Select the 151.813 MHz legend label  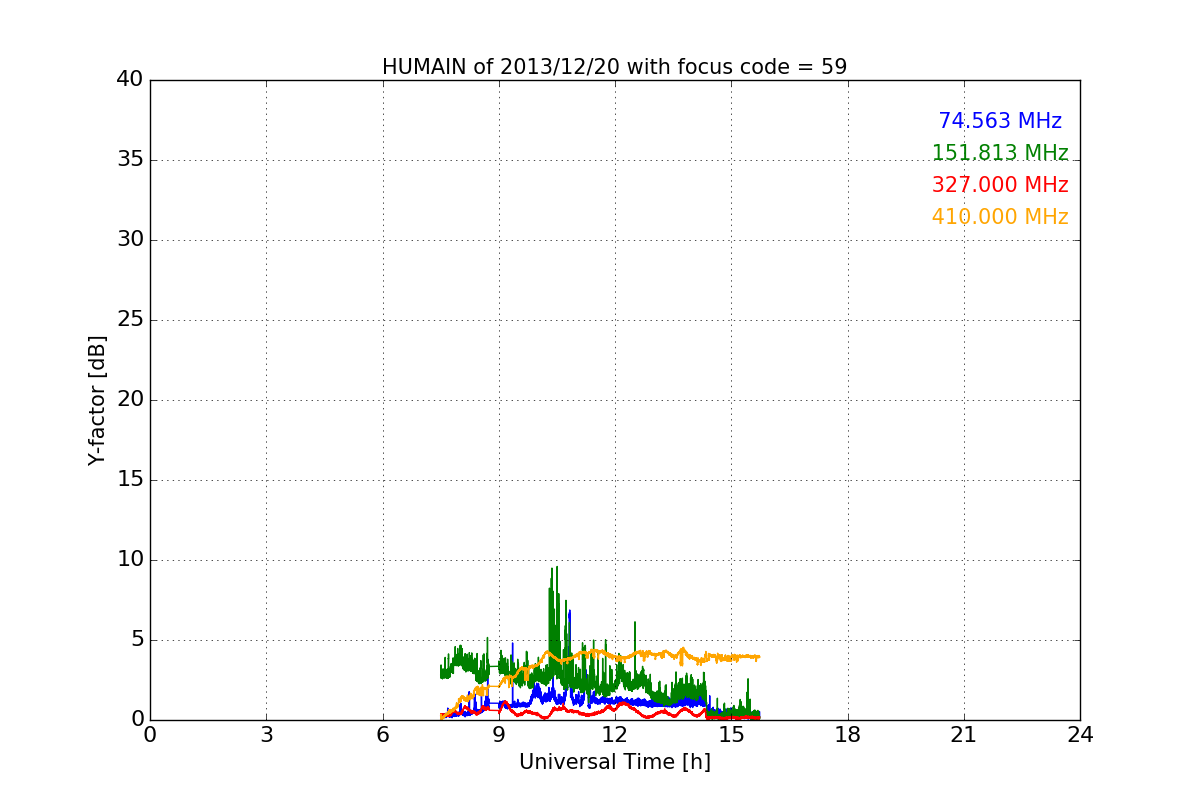tap(1000, 153)
